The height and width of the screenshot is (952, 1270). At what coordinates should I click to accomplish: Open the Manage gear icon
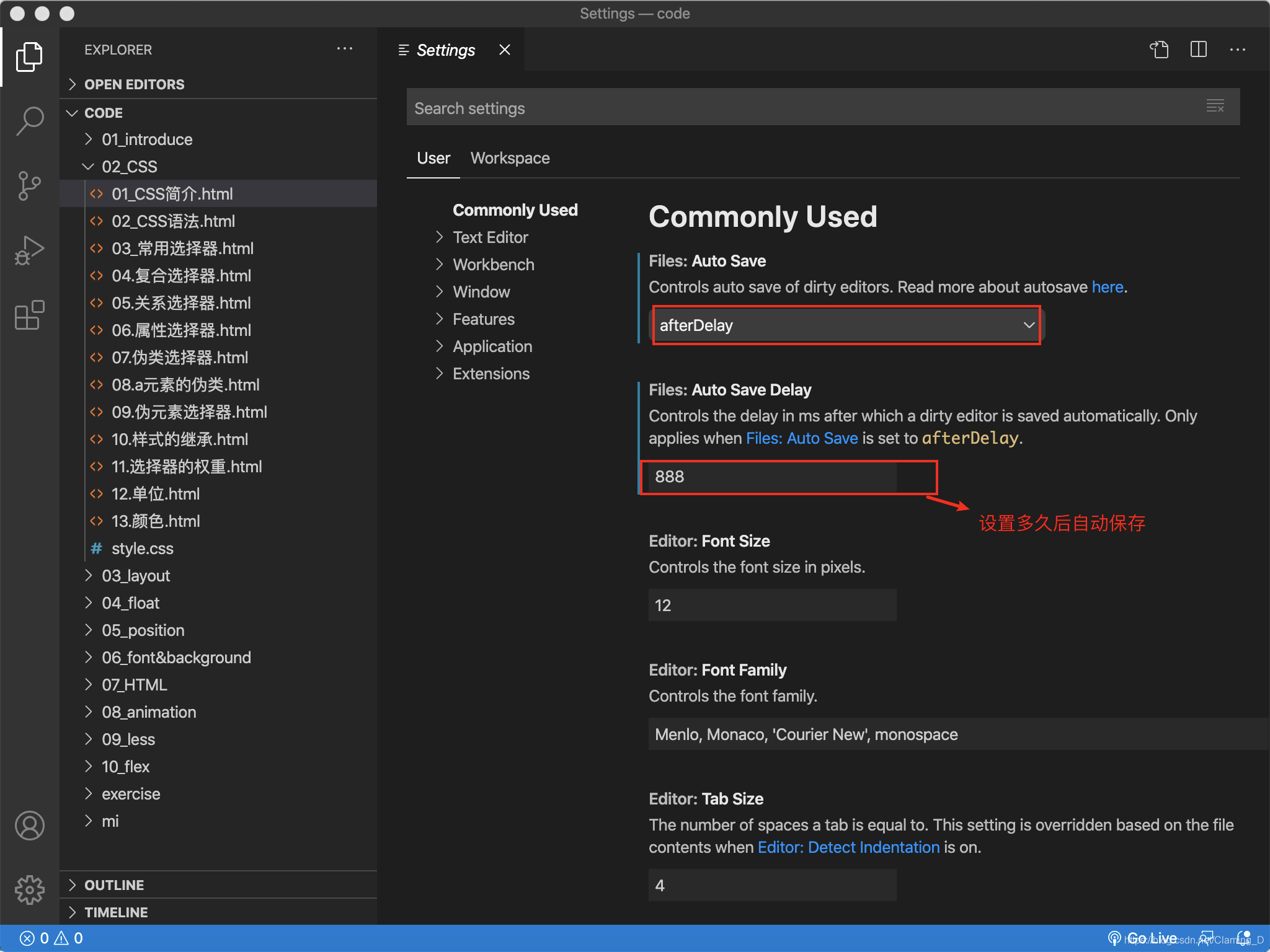[29, 890]
